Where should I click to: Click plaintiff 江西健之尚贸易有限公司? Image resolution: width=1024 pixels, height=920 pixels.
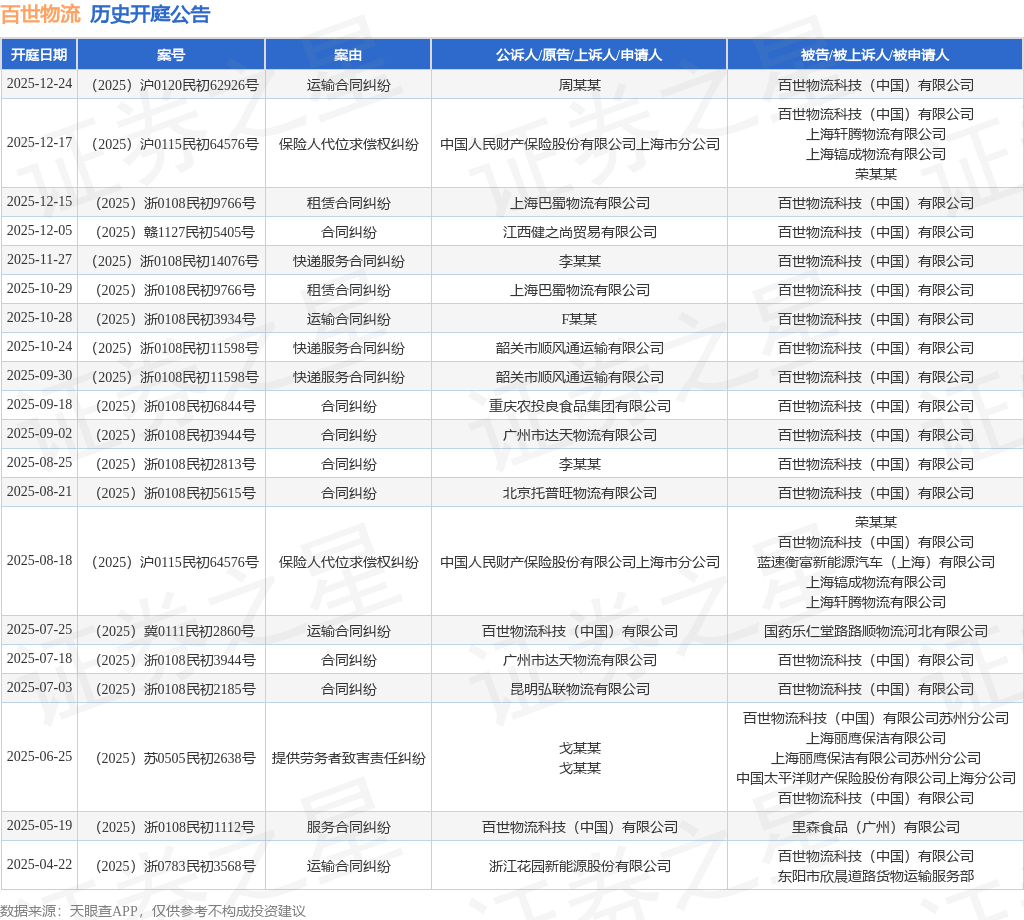579,232
